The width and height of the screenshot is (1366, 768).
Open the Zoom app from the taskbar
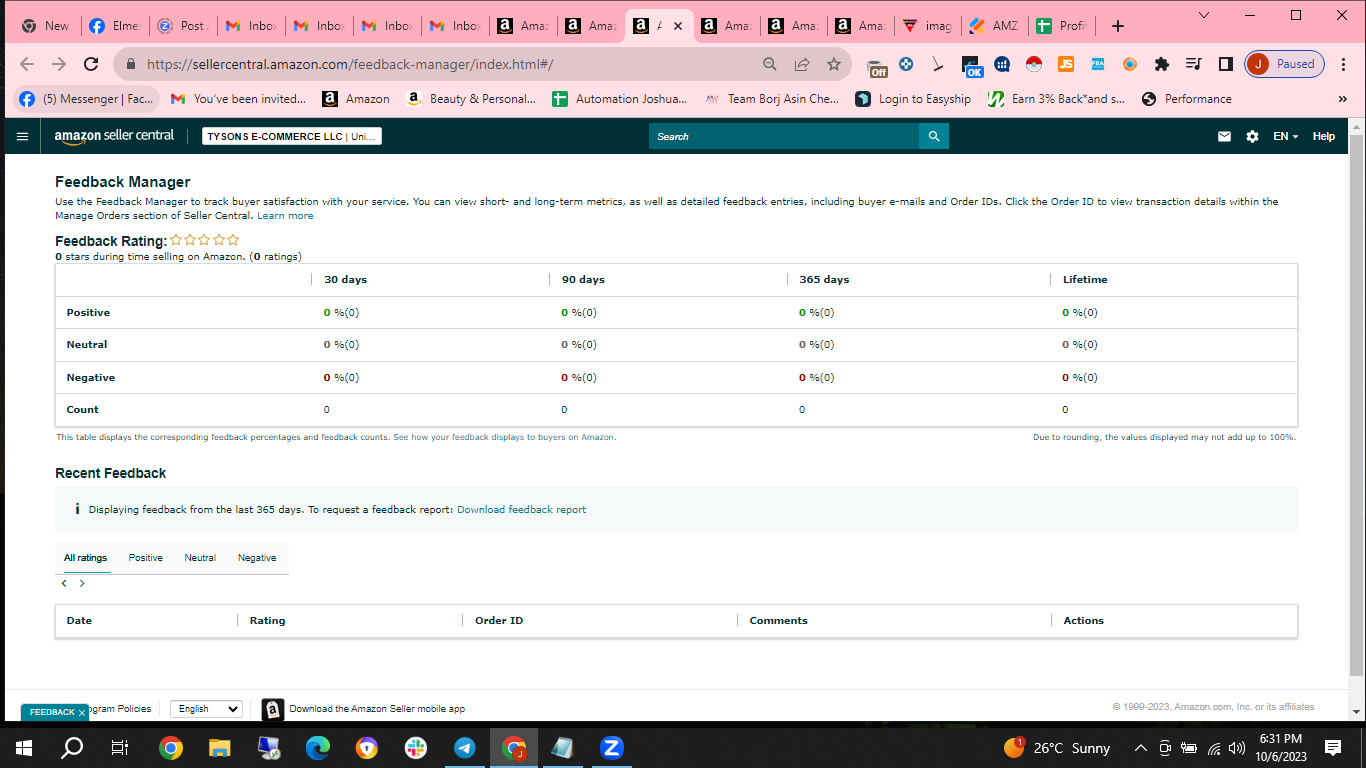(x=612, y=747)
